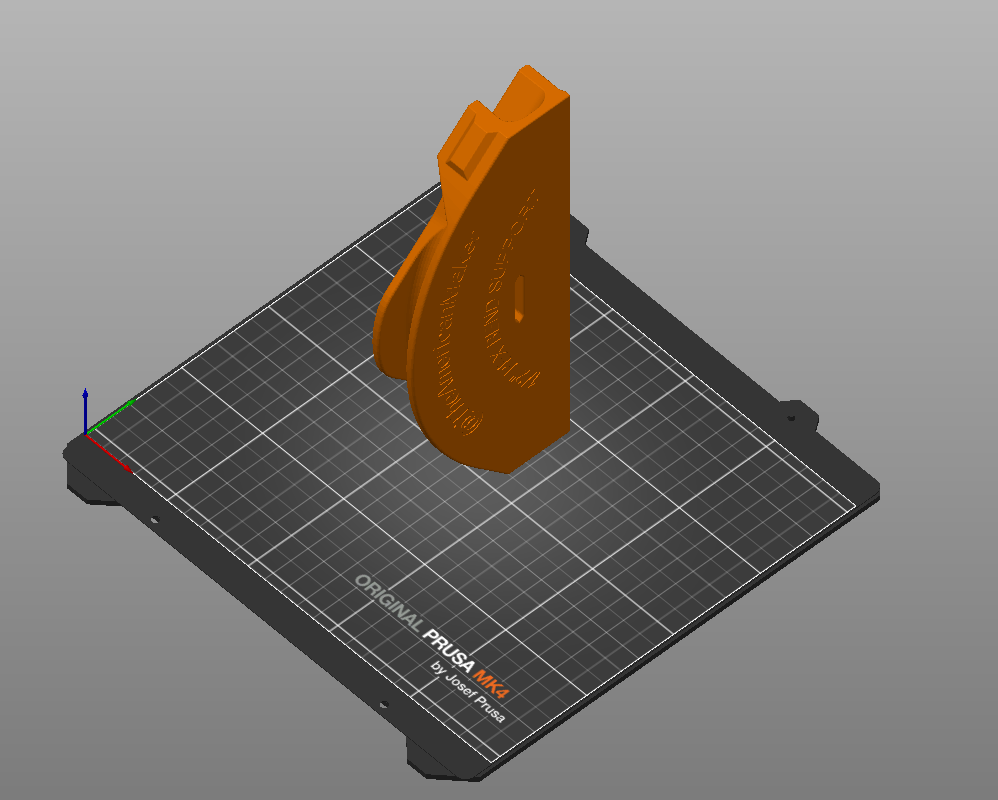This screenshot has height=800, width=998.
Task: Click the screw hole on bed's left edge
Action: click(x=154, y=520)
